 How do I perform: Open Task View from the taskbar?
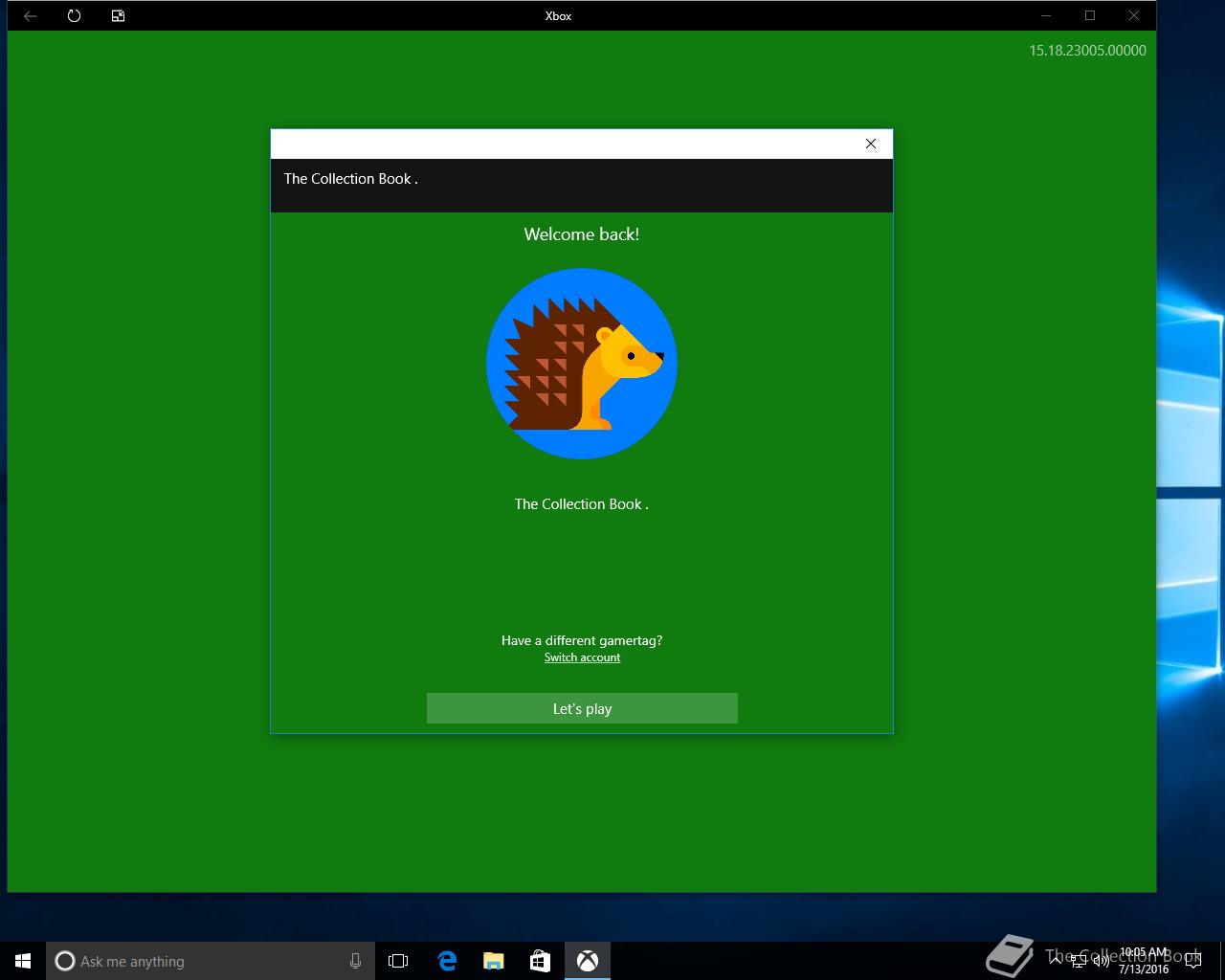click(398, 961)
